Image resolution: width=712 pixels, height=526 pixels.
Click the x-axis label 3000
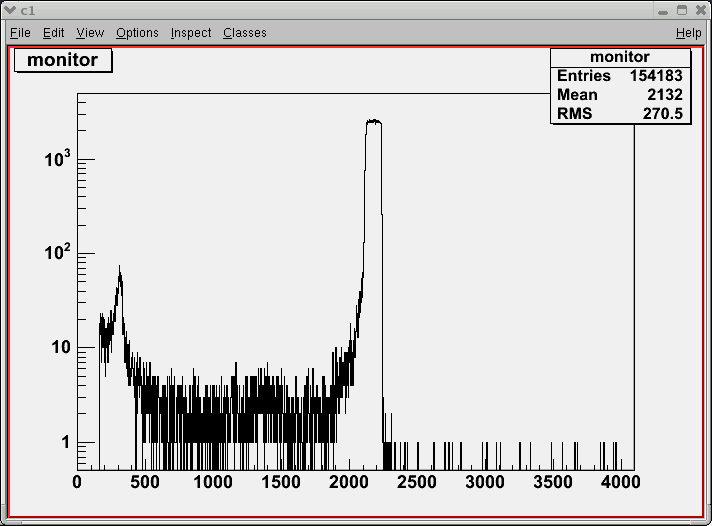(485, 482)
